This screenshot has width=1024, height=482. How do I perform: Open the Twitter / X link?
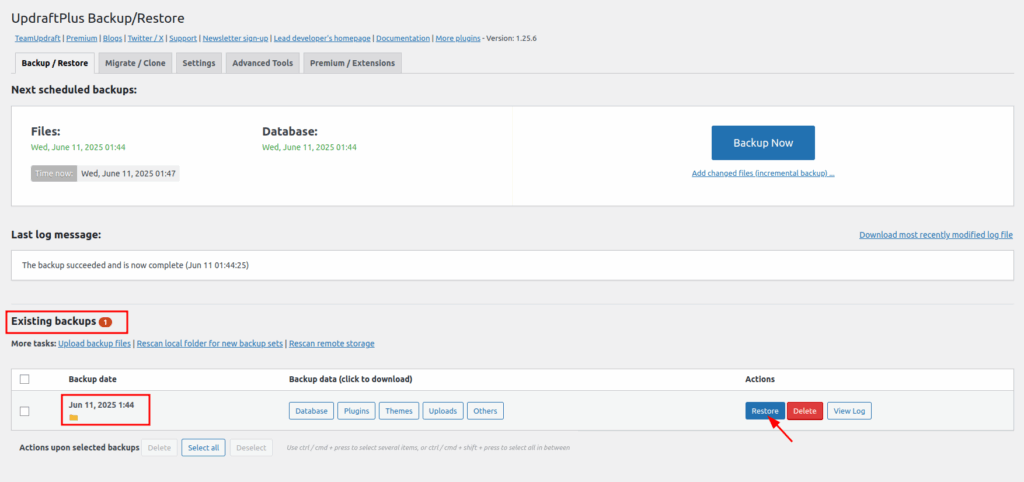146,39
